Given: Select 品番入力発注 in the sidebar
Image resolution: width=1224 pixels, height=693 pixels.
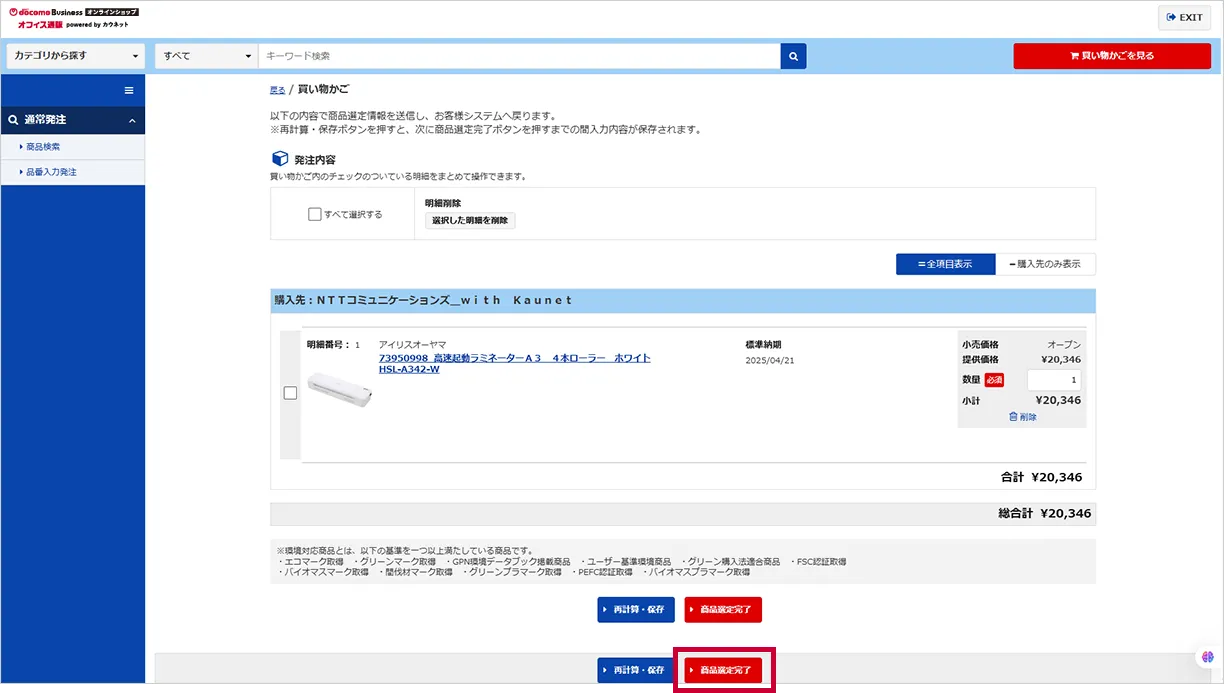Looking at the screenshot, I should tap(51, 172).
